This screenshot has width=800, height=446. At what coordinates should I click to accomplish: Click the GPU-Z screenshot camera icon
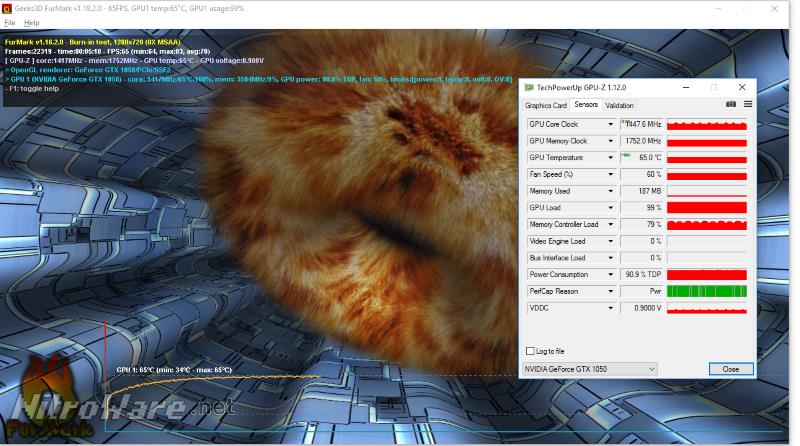click(731, 104)
